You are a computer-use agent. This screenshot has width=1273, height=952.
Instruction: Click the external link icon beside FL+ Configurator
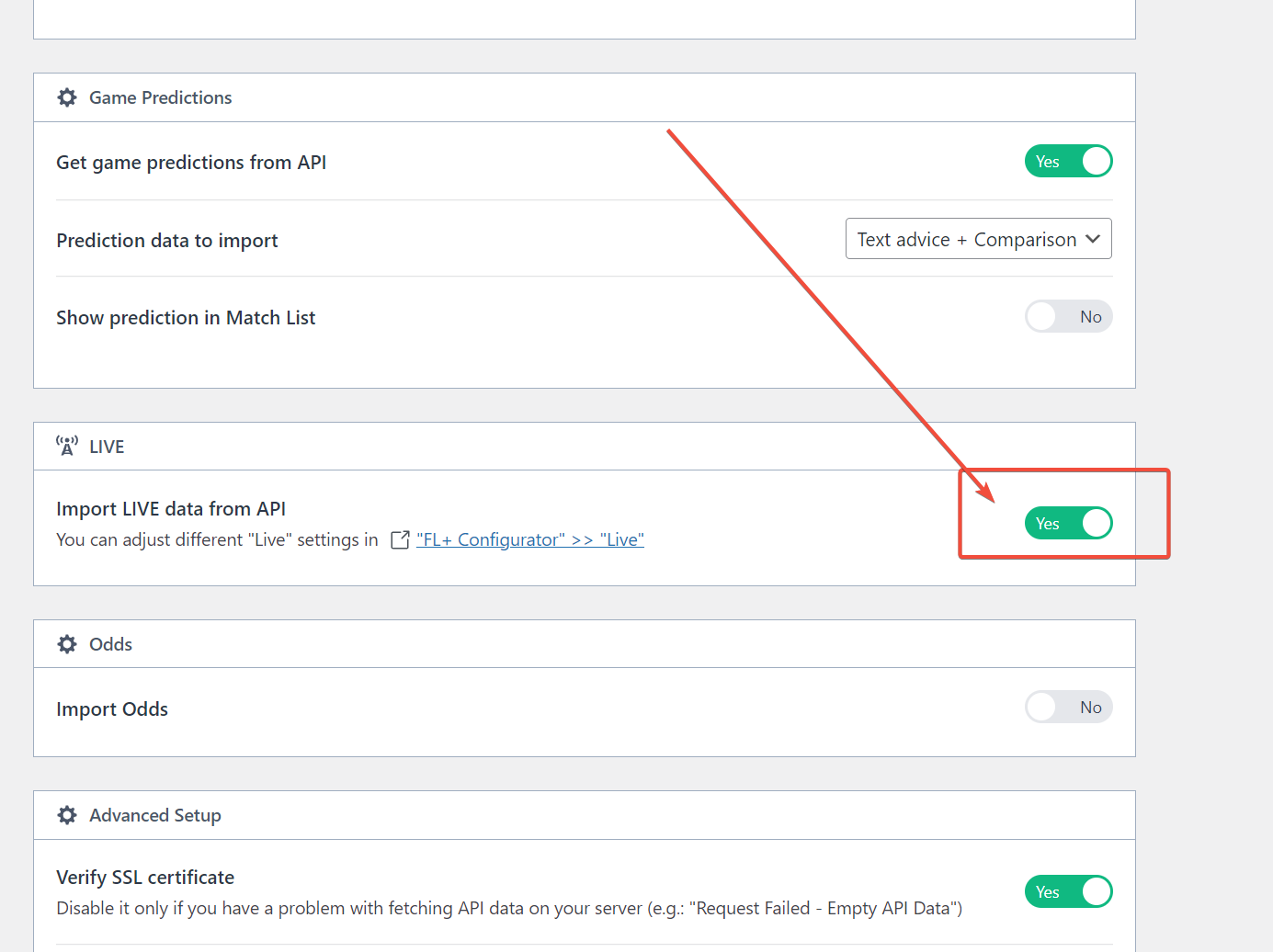click(400, 539)
